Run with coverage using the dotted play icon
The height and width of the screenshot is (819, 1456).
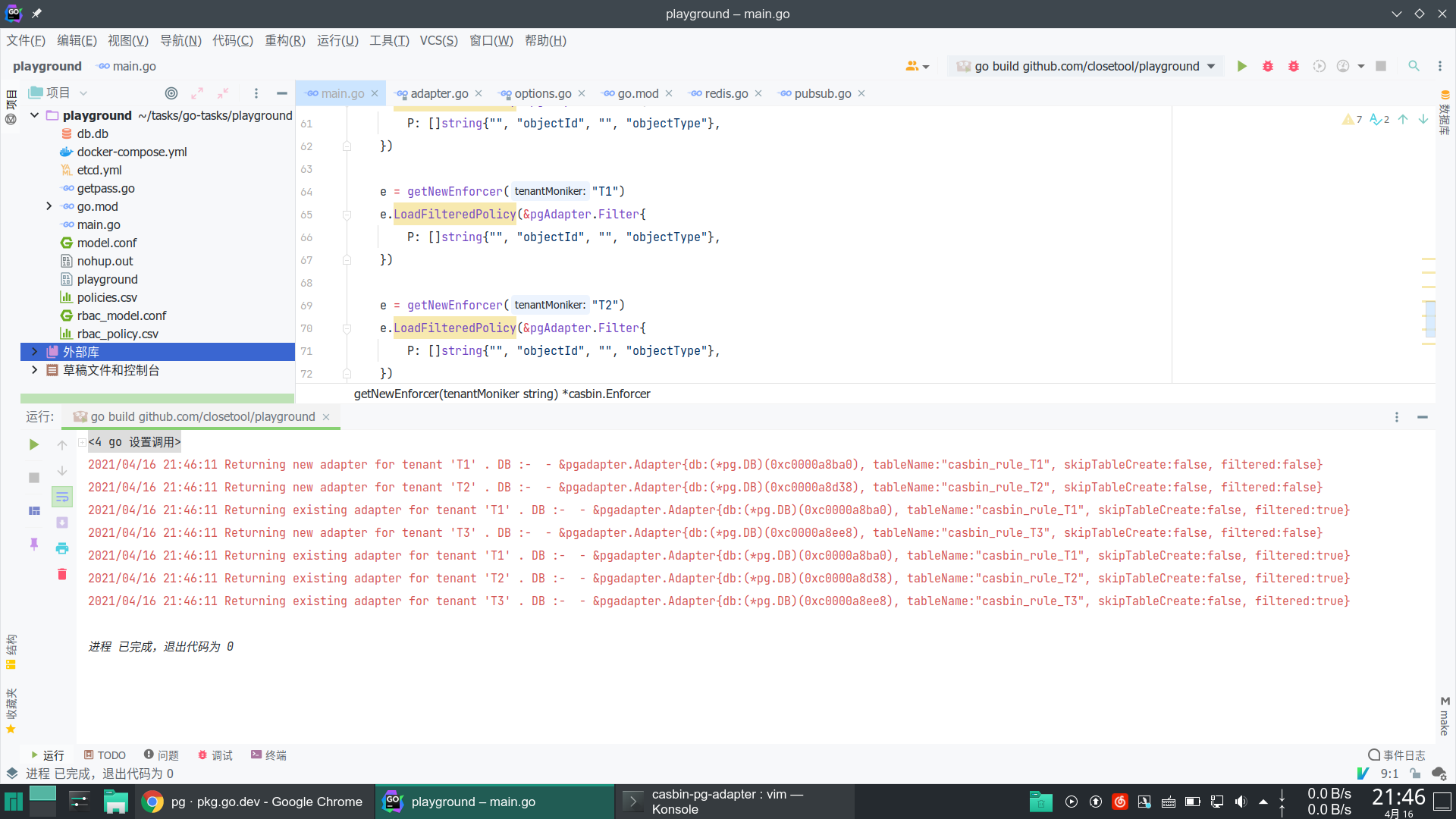(1319, 66)
